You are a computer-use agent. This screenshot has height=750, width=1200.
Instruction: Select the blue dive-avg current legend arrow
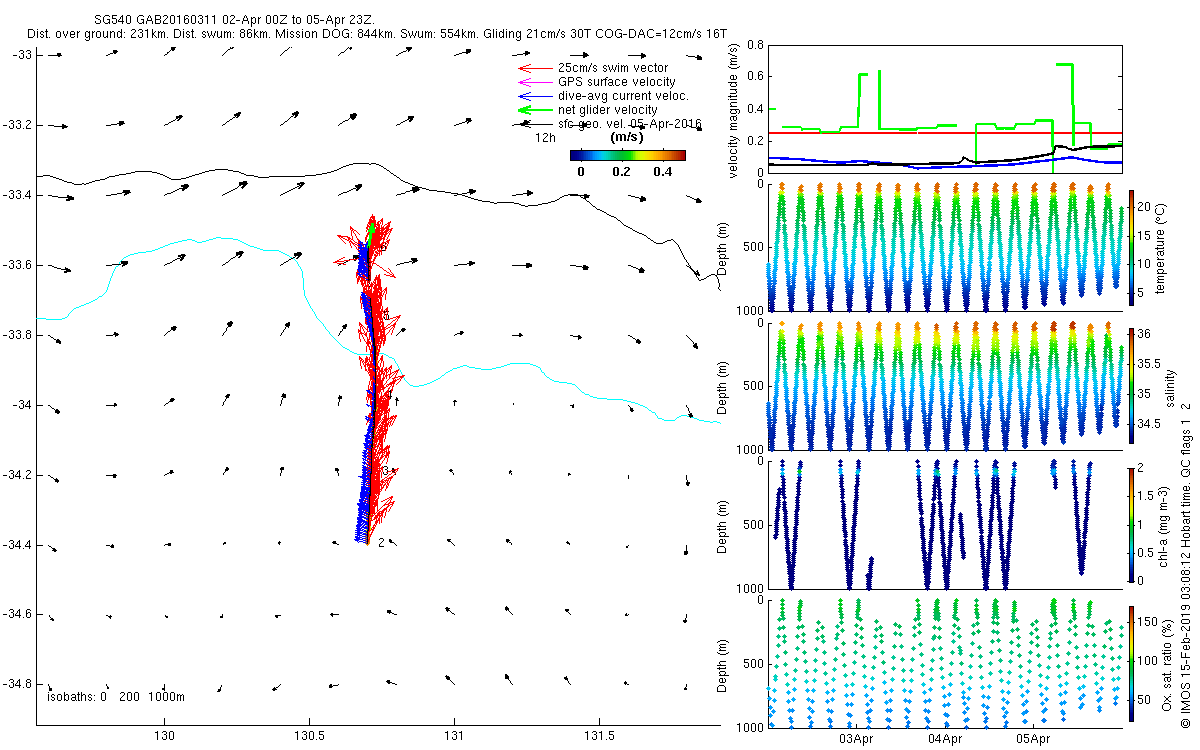coord(534,96)
